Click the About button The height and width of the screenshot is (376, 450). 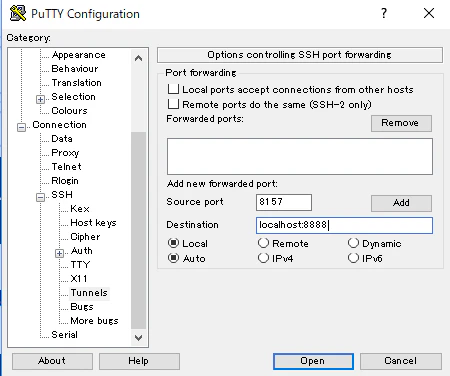52,361
